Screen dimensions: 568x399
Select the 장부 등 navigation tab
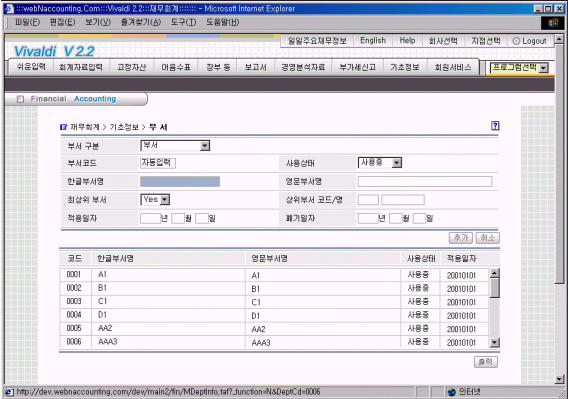click(x=218, y=67)
